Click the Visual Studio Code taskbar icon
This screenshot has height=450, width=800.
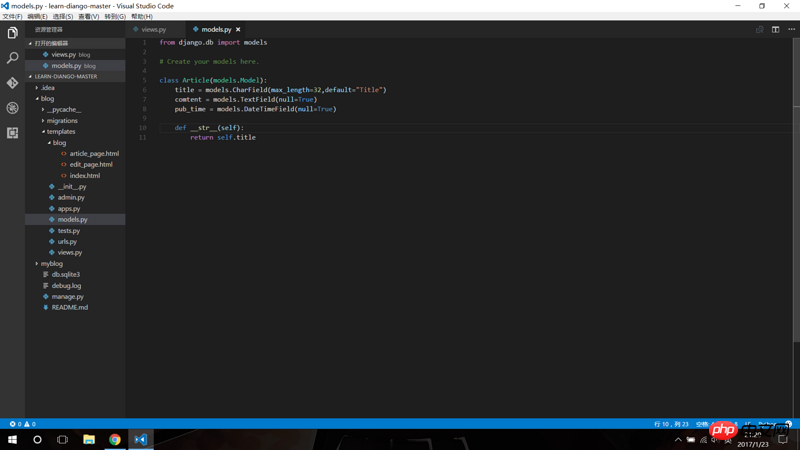pyautogui.click(x=141, y=439)
